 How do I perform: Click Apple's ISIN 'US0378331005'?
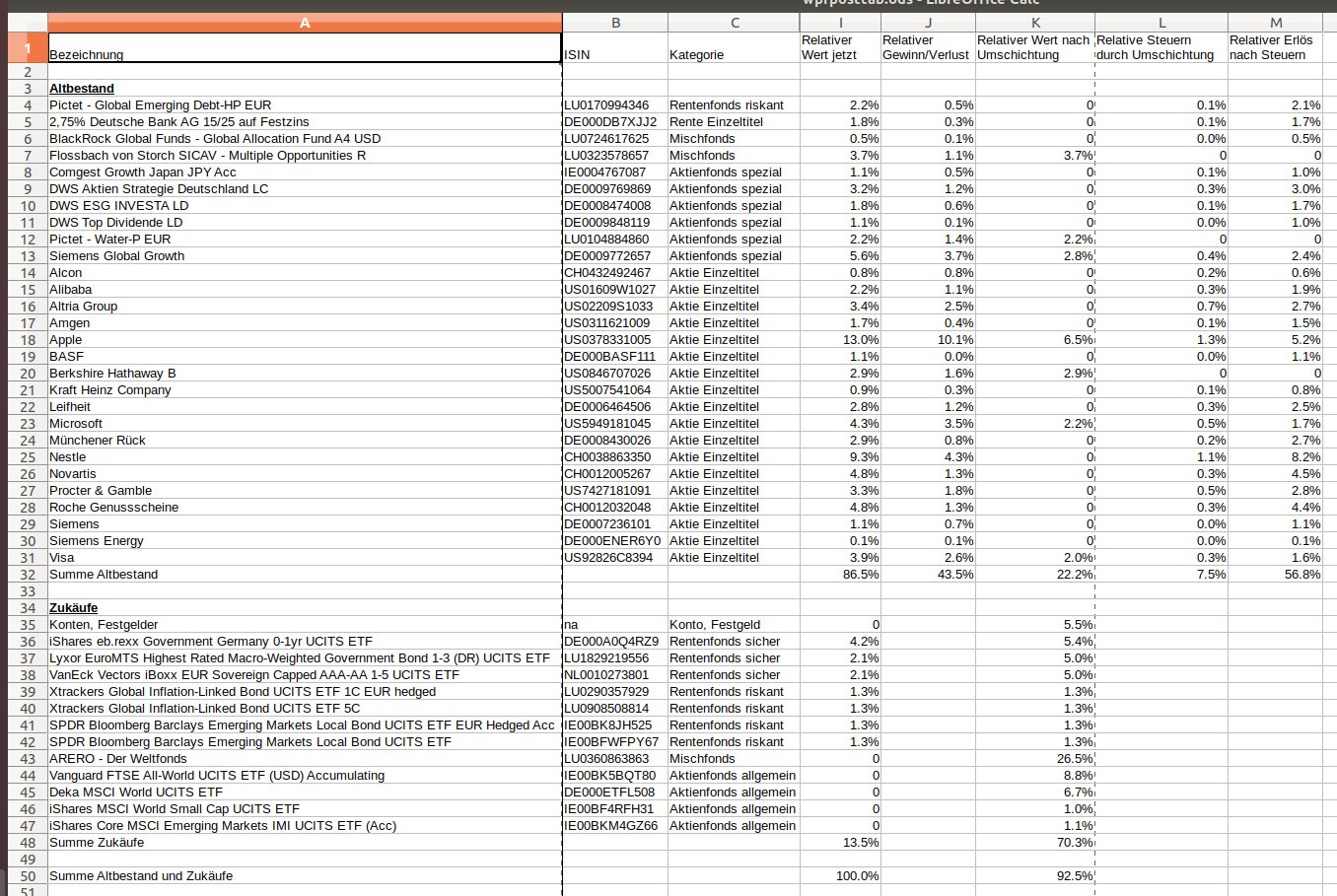(x=615, y=340)
